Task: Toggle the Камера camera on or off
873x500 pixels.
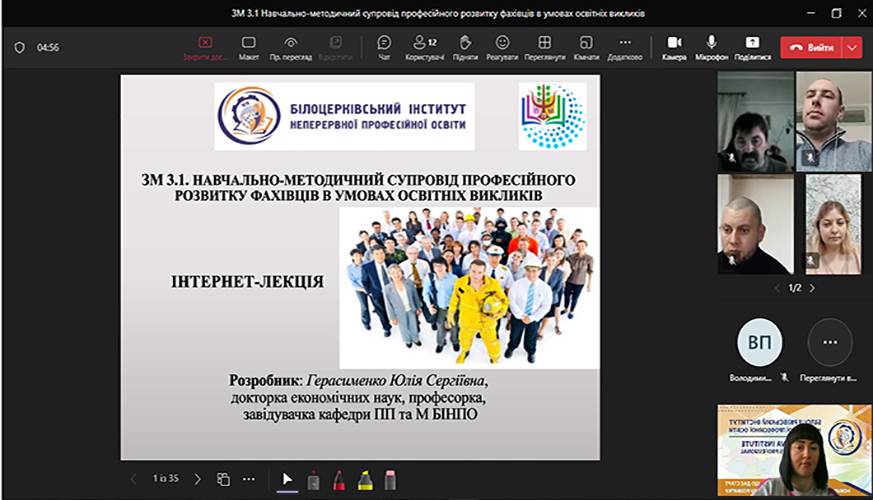Action: 674,47
